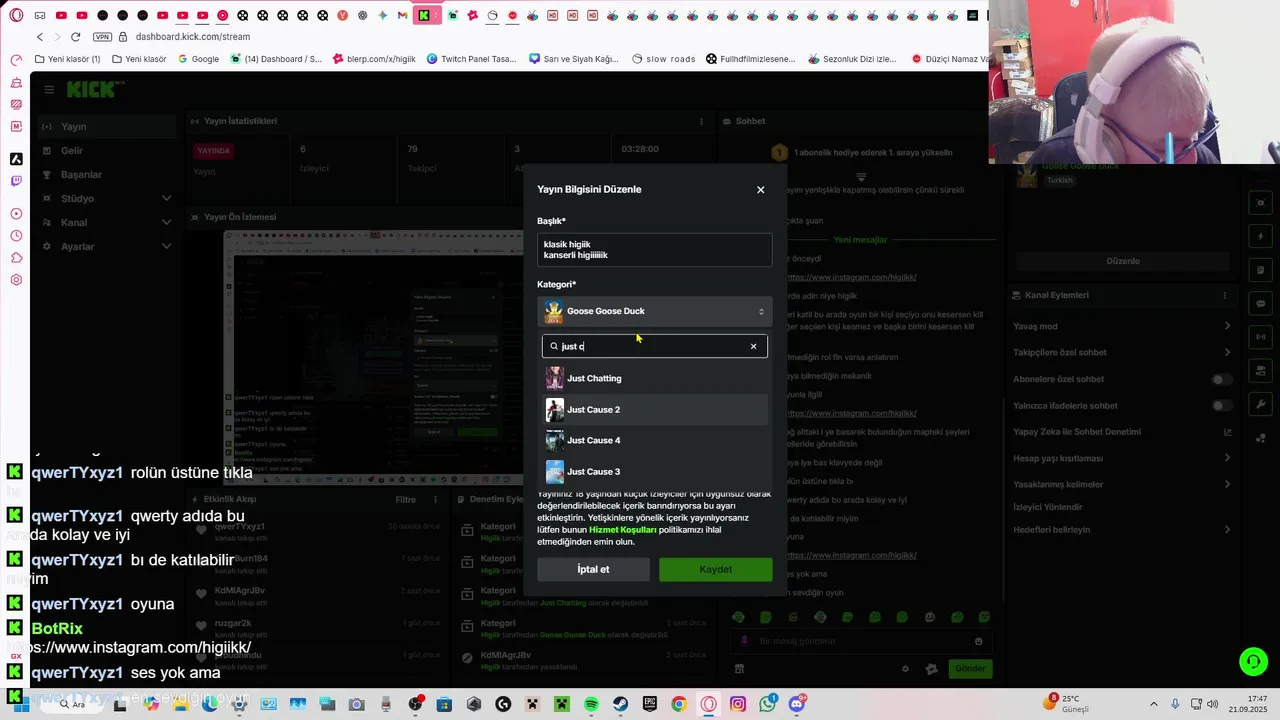Viewport: 1280px width, 720px height.
Task: Open Opera sidebar settings gear icon
Action: [x=16, y=280]
